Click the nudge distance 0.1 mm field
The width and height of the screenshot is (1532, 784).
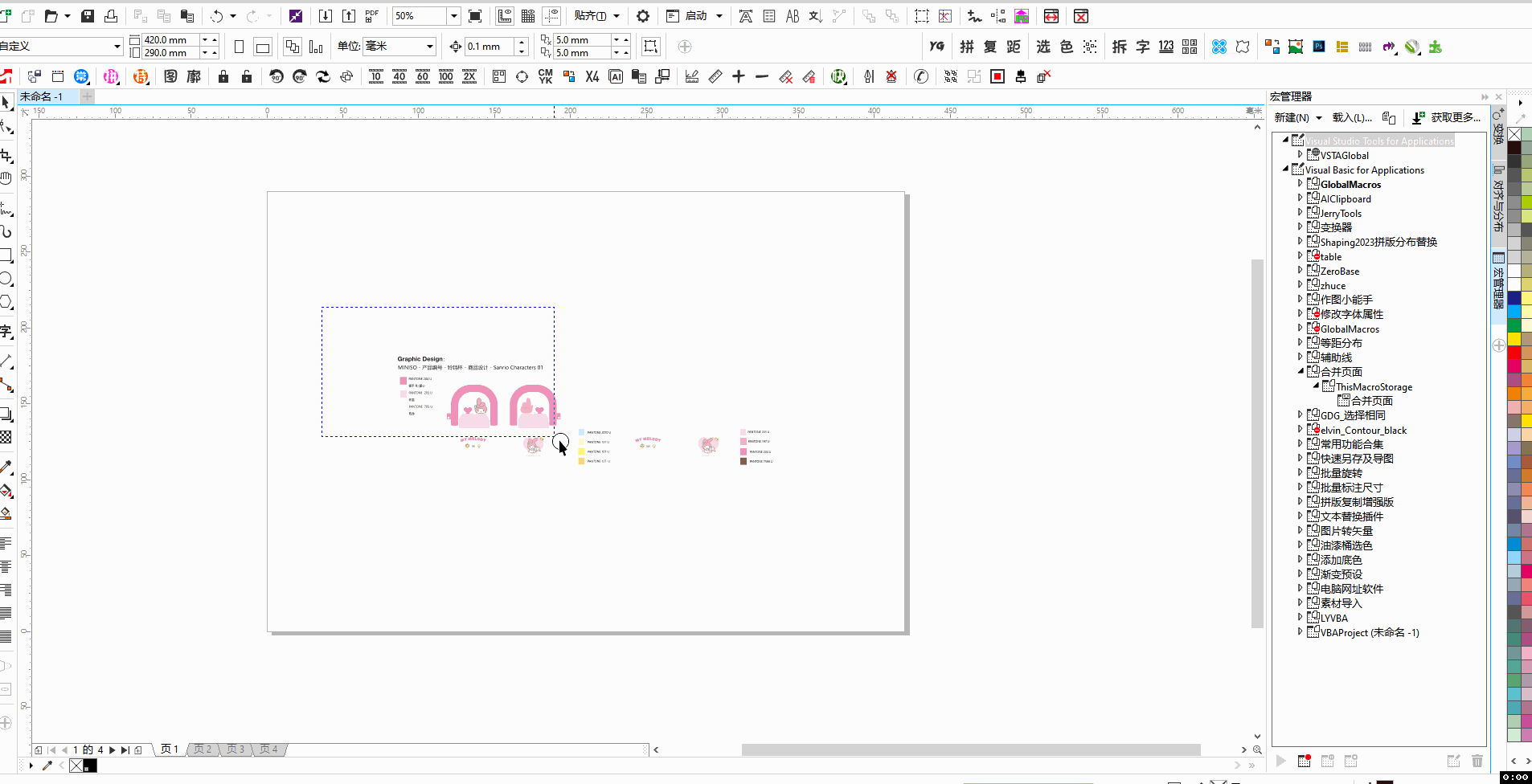pyautogui.click(x=490, y=47)
